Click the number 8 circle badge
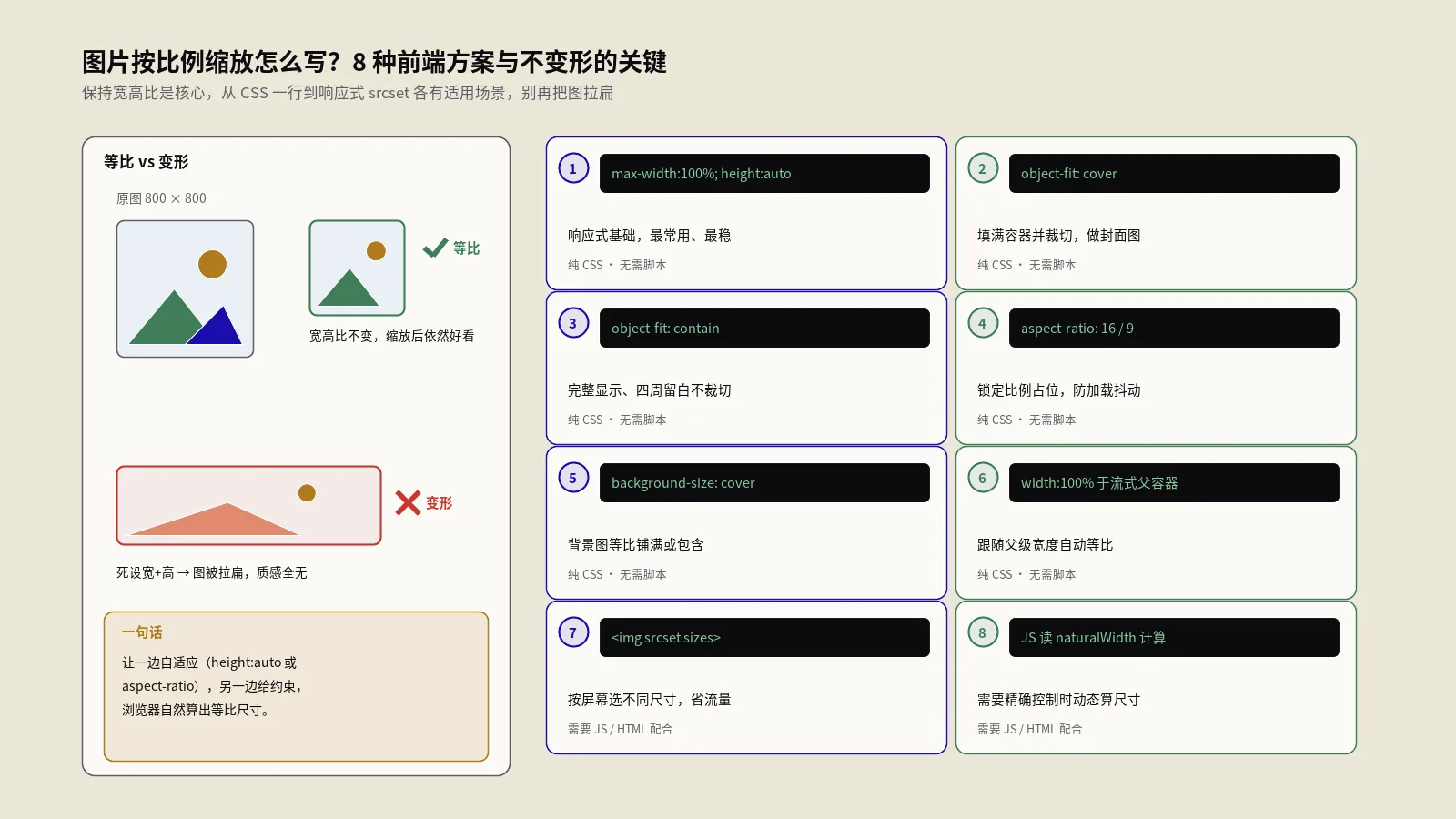The height and width of the screenshot is (819, 1456). (x=983, y=632)
